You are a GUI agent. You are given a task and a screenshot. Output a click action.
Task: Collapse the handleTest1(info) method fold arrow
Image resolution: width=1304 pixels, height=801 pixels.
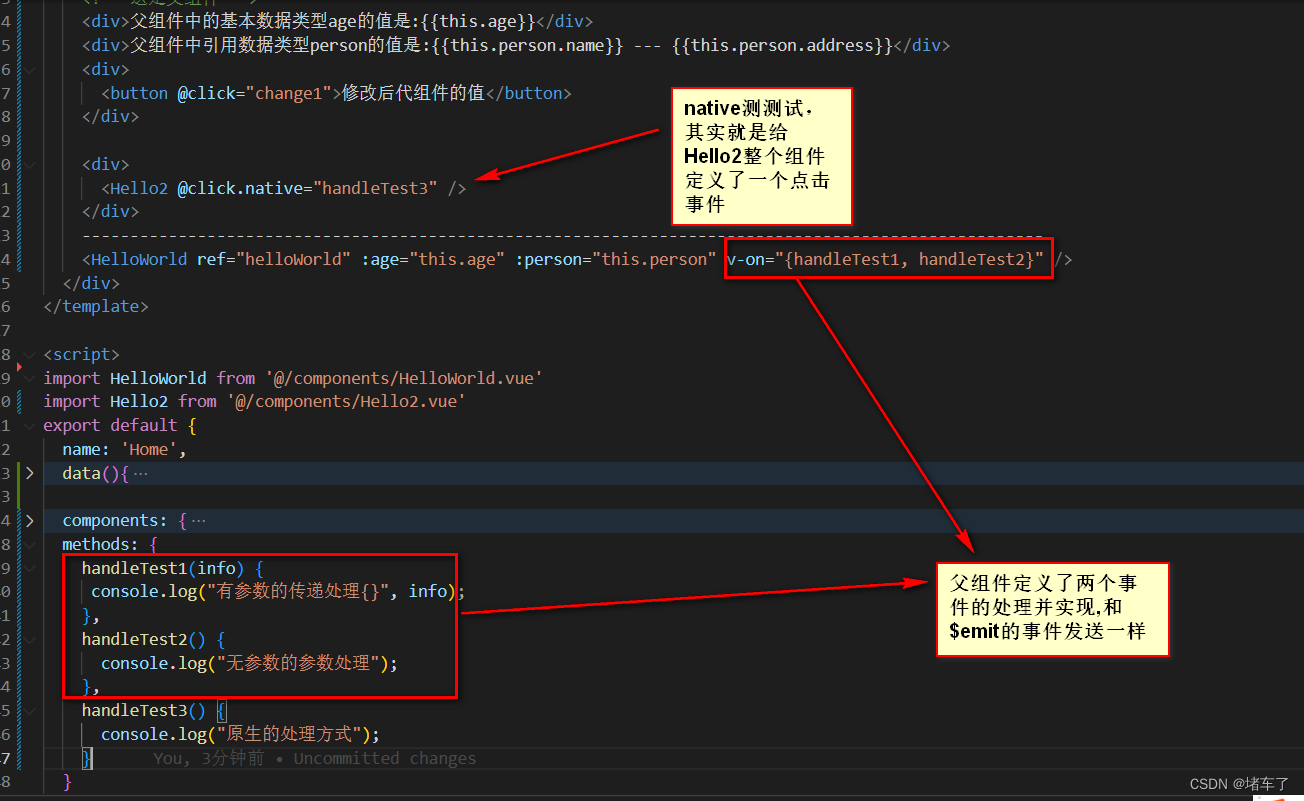point(30,569)
